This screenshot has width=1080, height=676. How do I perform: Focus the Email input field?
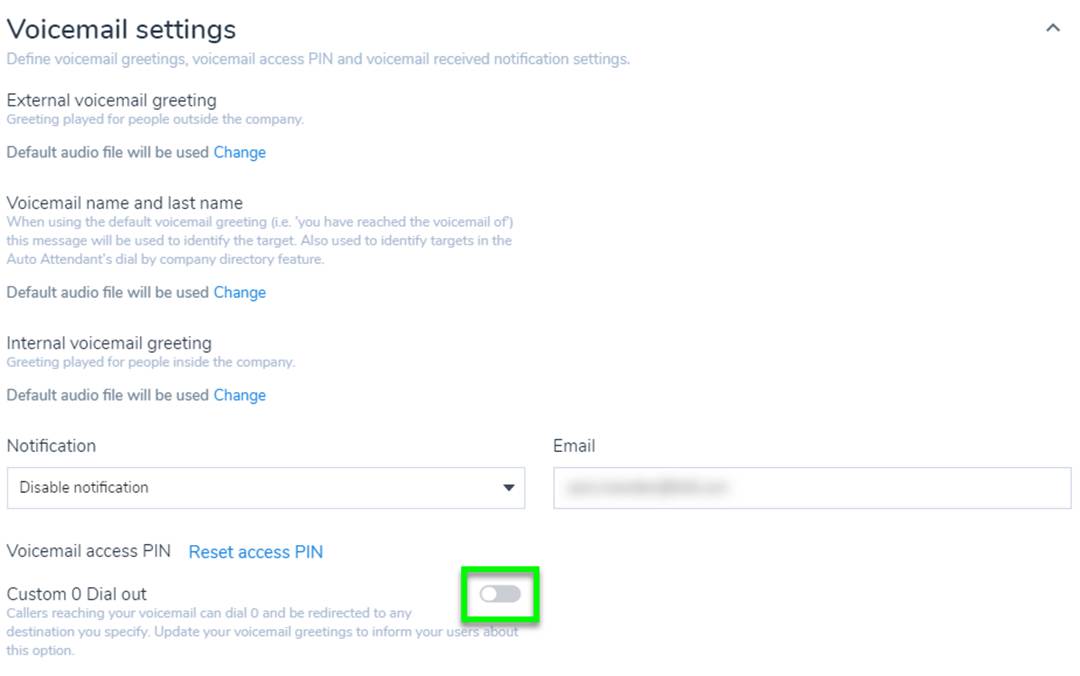(x=812, y=488)
